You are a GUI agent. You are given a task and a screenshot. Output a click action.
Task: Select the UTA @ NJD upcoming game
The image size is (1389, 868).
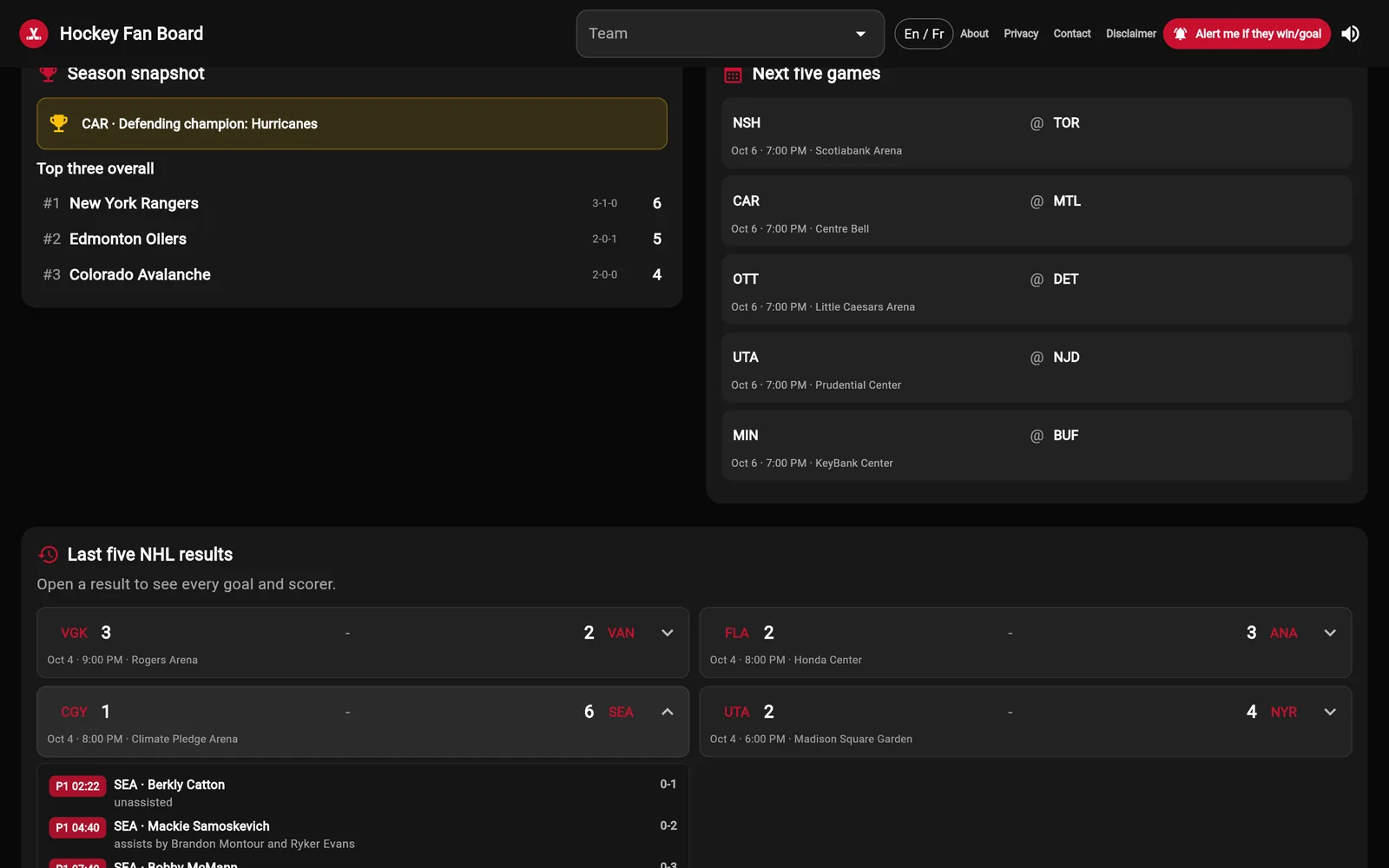(1037, 367)
